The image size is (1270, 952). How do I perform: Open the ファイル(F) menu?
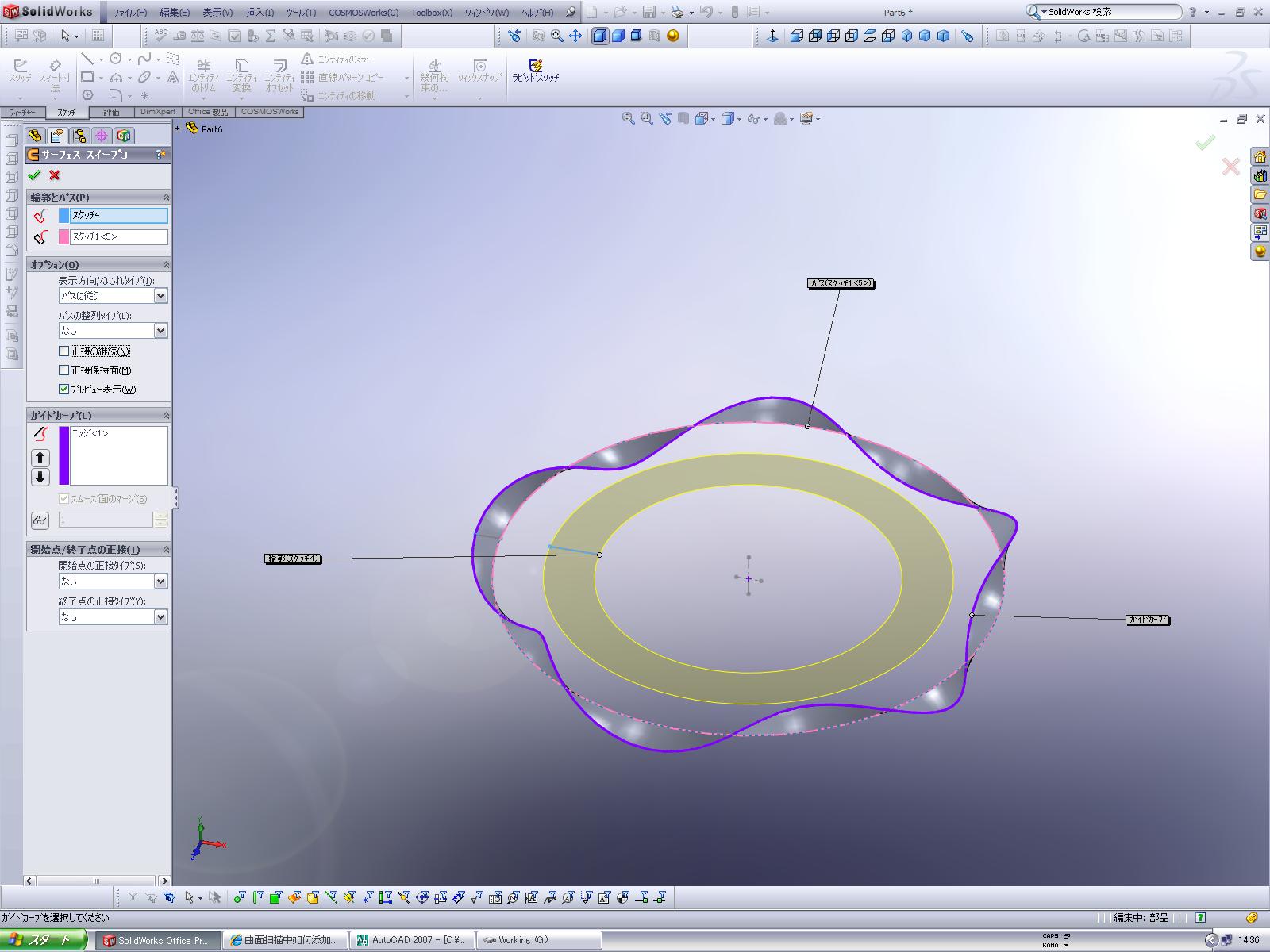(130, 13)
